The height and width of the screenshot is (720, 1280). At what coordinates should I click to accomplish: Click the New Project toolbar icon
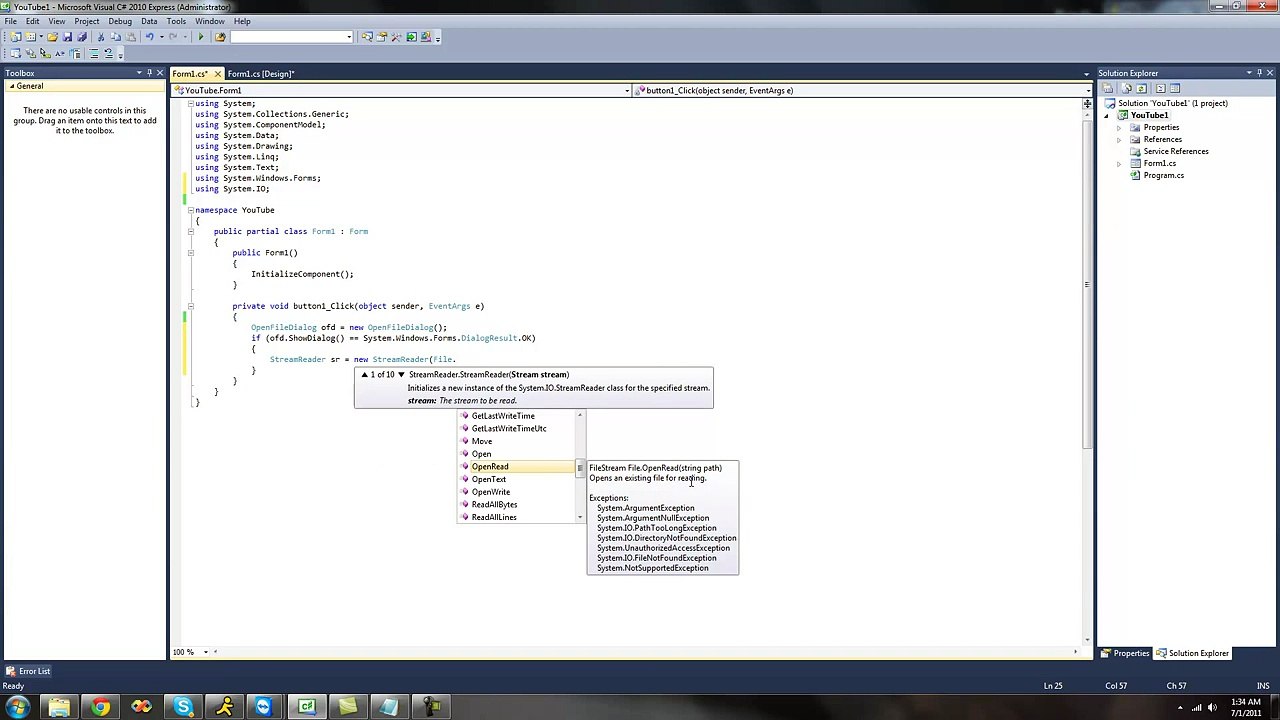(16, 37)
